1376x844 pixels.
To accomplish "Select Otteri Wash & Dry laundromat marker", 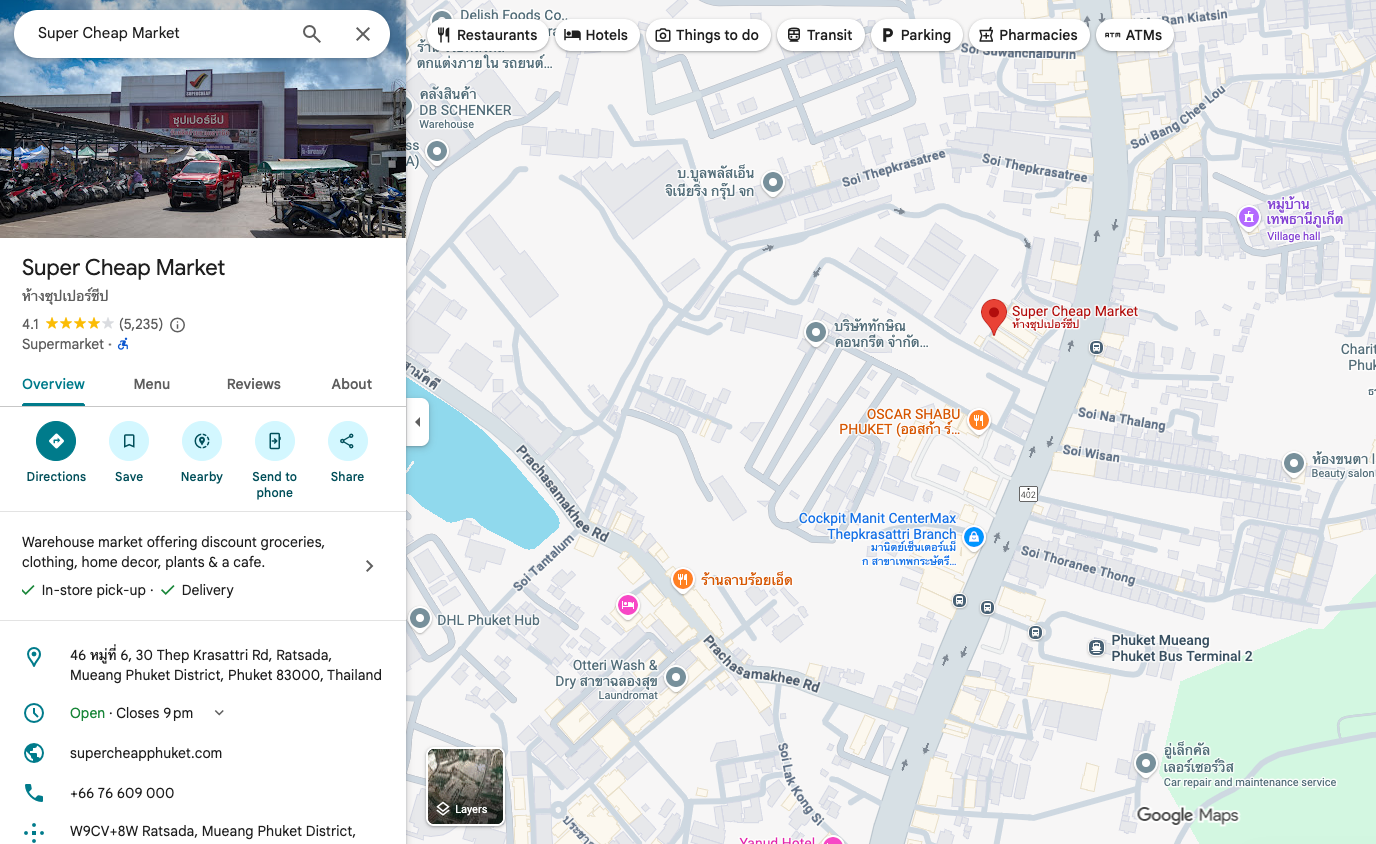I will pyautogui.click(x=676, y=677).
